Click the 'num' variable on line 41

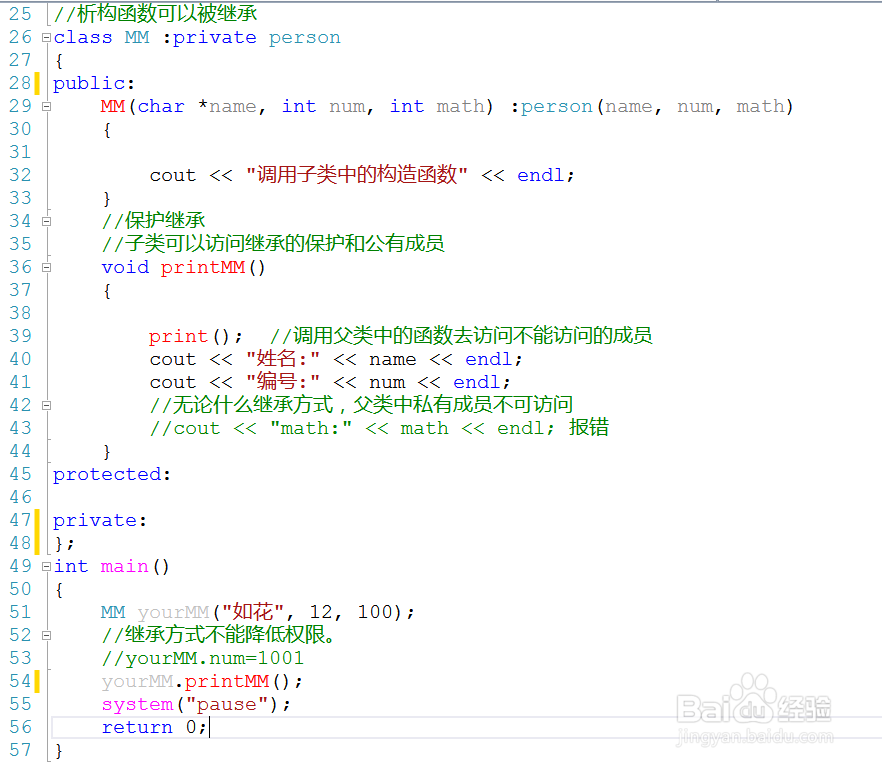(x=387, y=382)
